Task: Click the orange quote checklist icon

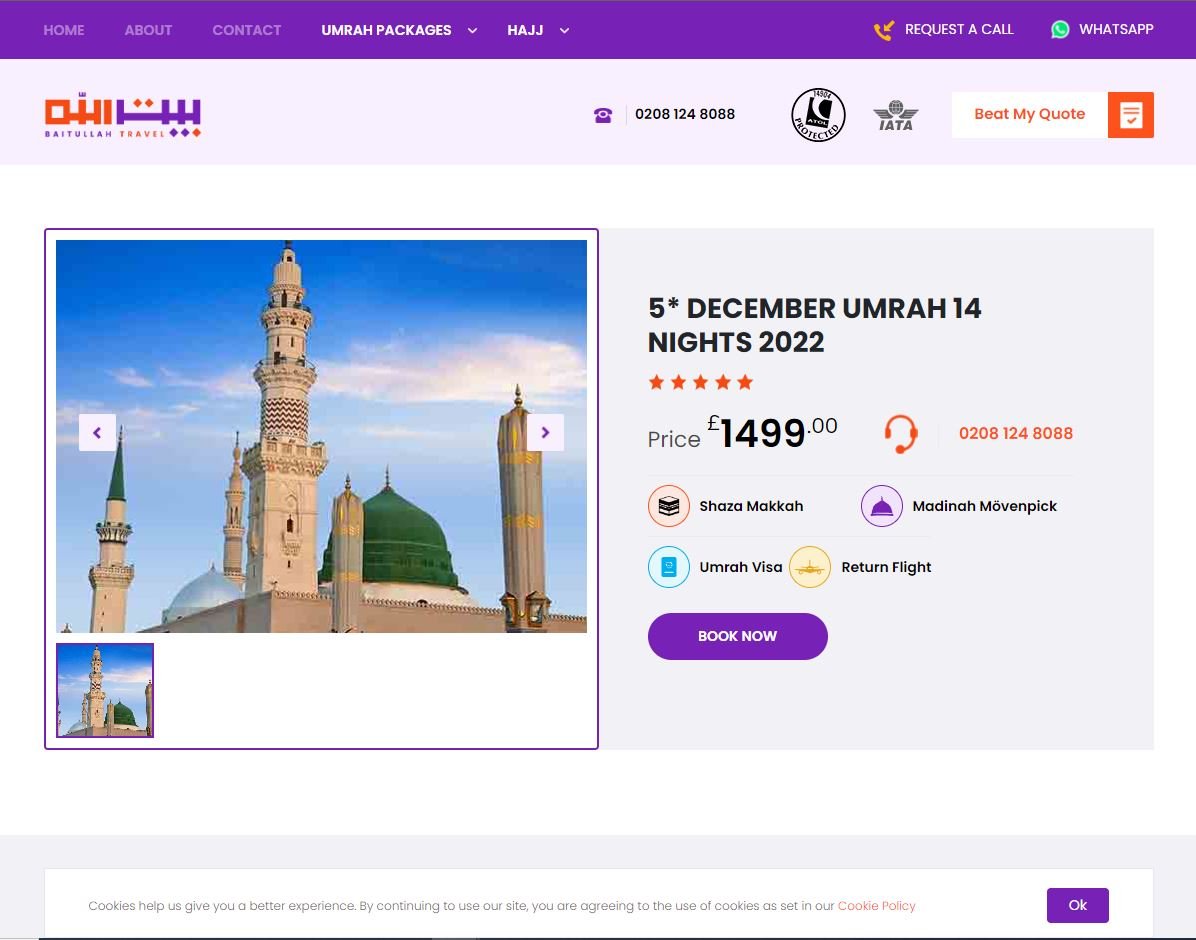Action: point(1130,115)
